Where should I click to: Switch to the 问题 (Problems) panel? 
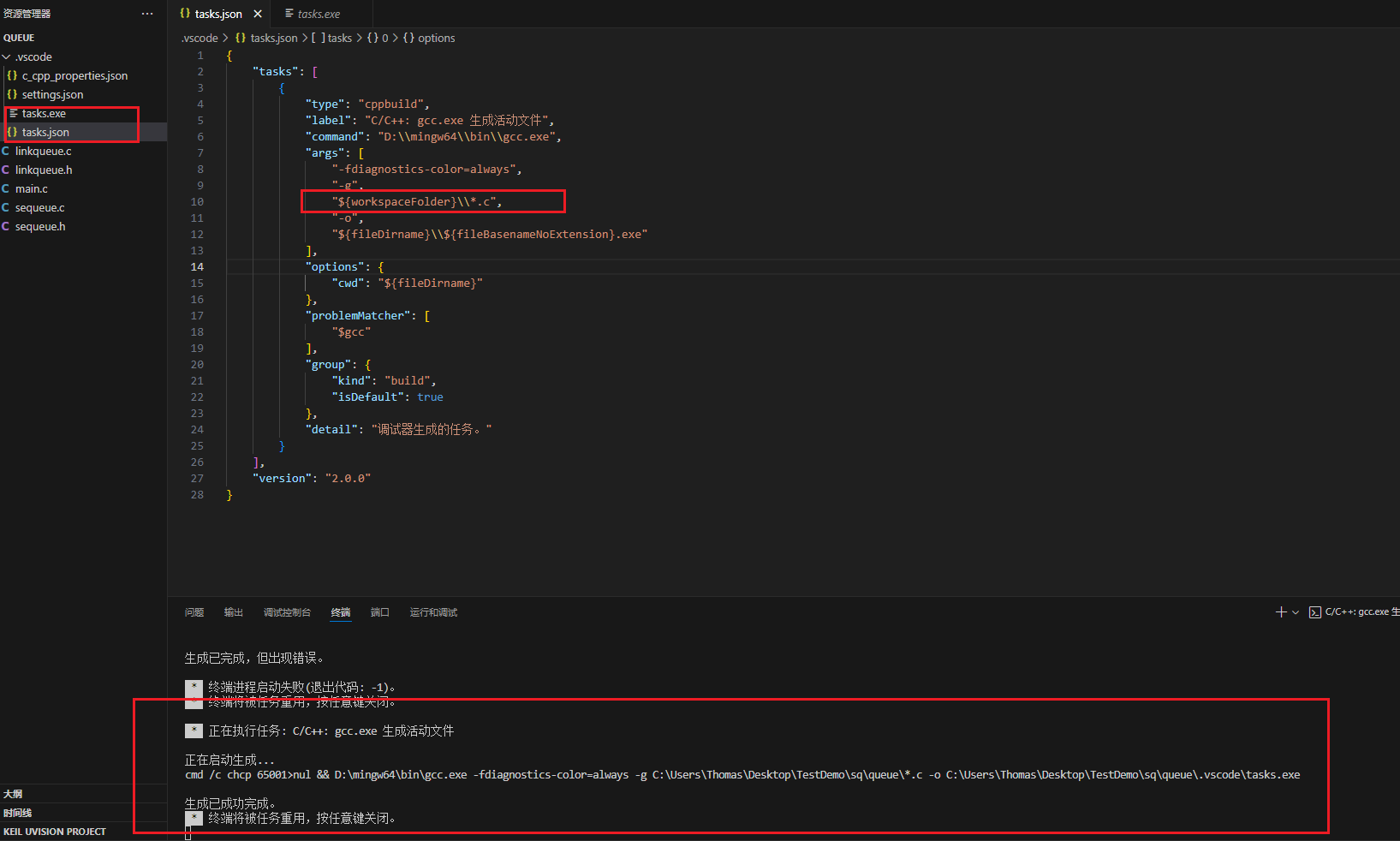194,611
